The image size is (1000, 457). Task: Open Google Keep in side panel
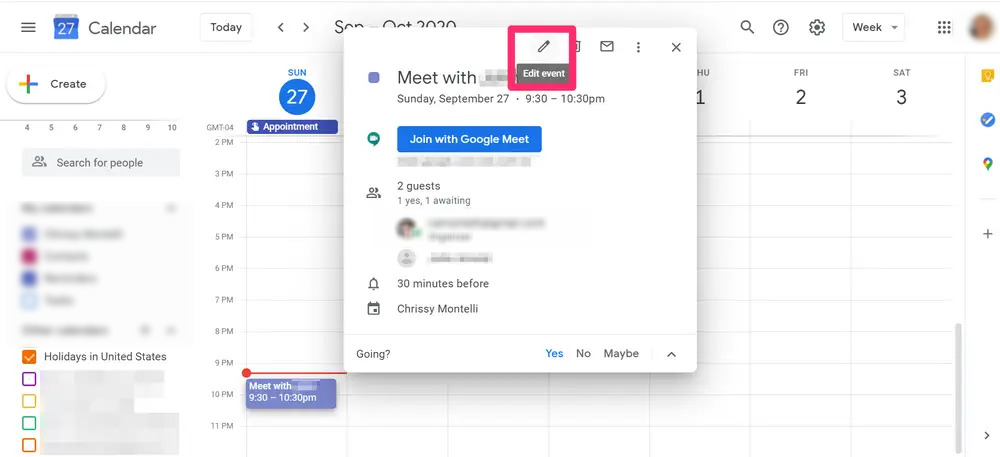pyautogui.click(x=987, y=75)
